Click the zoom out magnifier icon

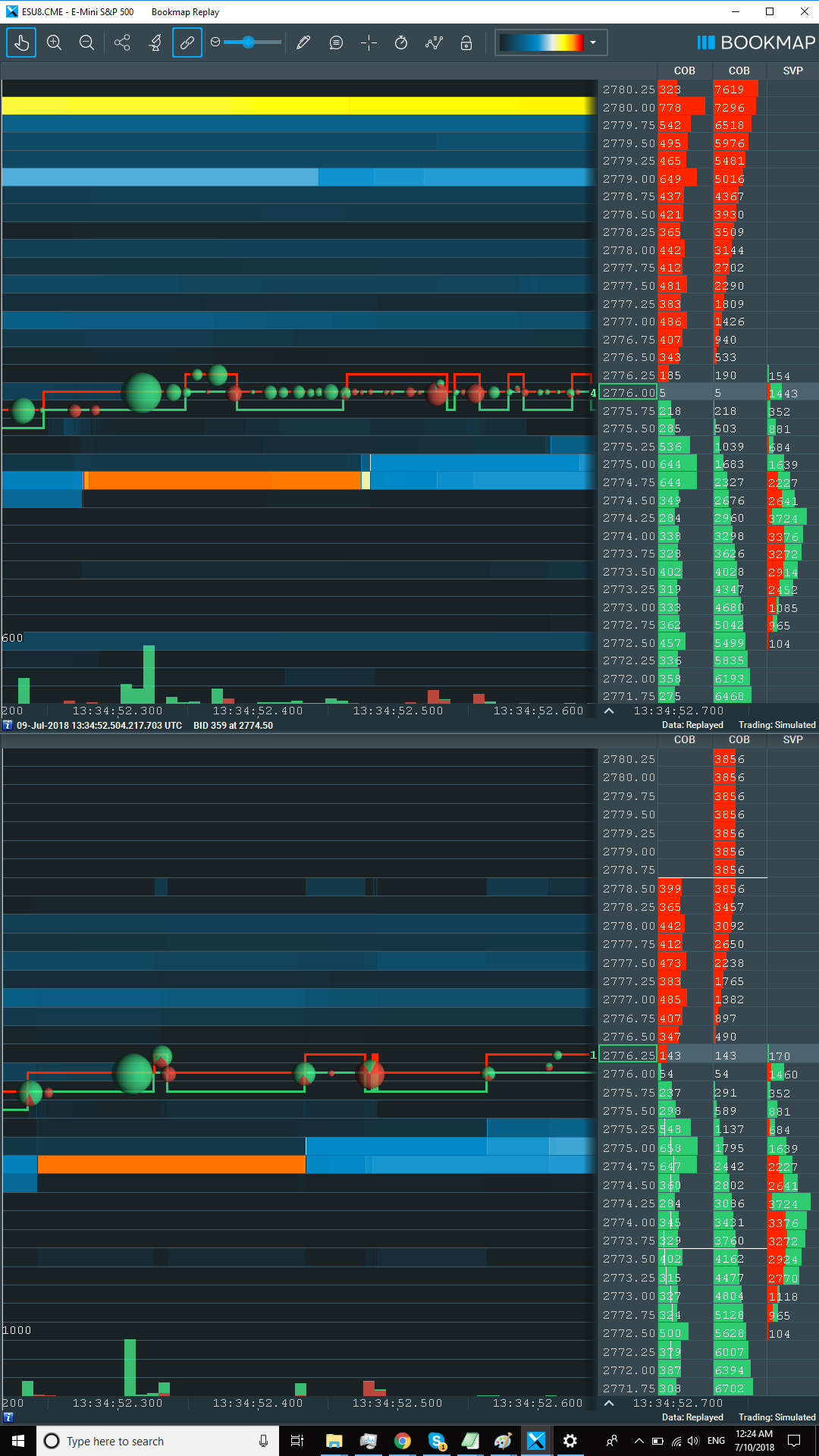tap(87, 42)
